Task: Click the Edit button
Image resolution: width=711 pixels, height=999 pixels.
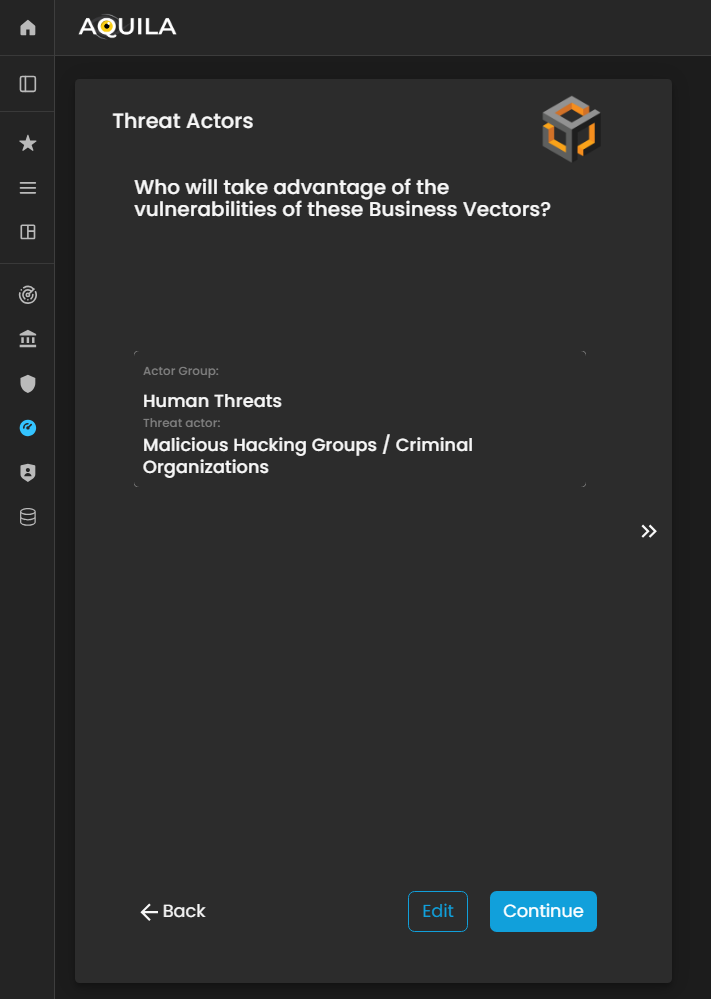Action: click(438, 911)
